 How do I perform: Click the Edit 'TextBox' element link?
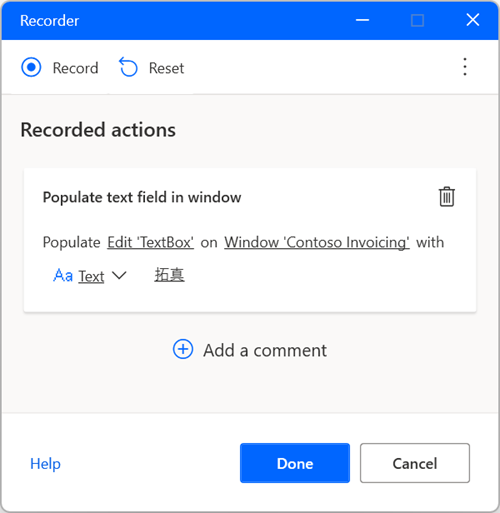click(x=150, y=242)
